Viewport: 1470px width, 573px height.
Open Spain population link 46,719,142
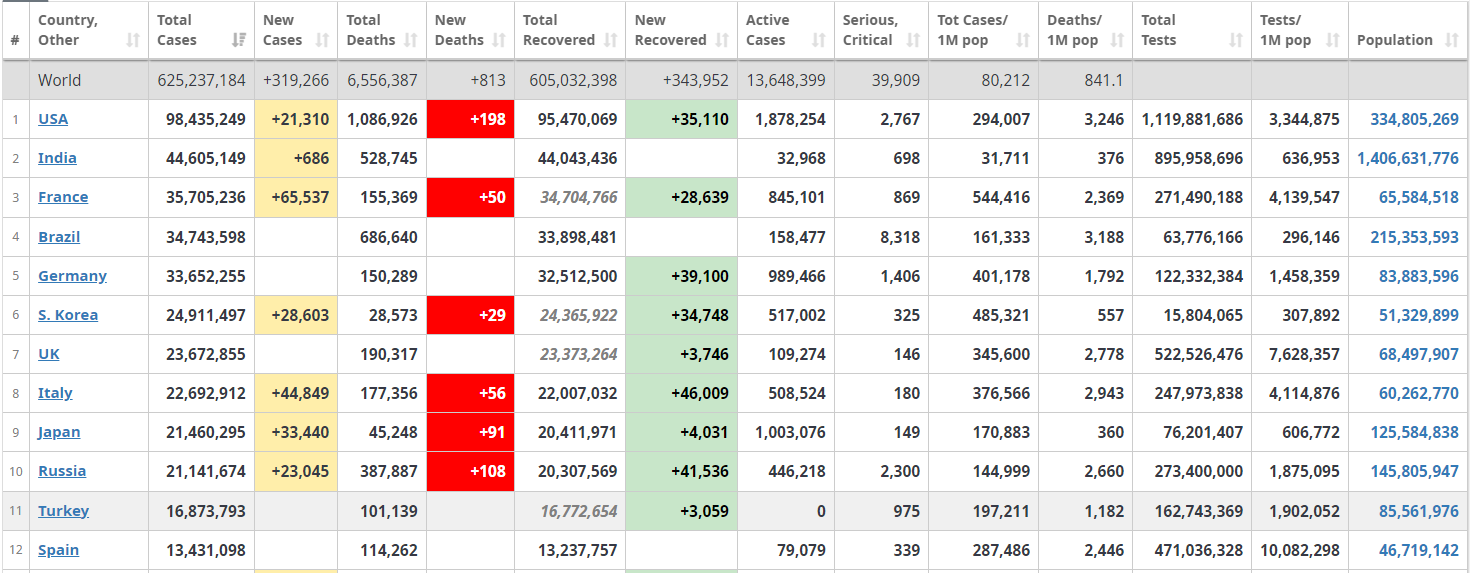[1418, 550]
